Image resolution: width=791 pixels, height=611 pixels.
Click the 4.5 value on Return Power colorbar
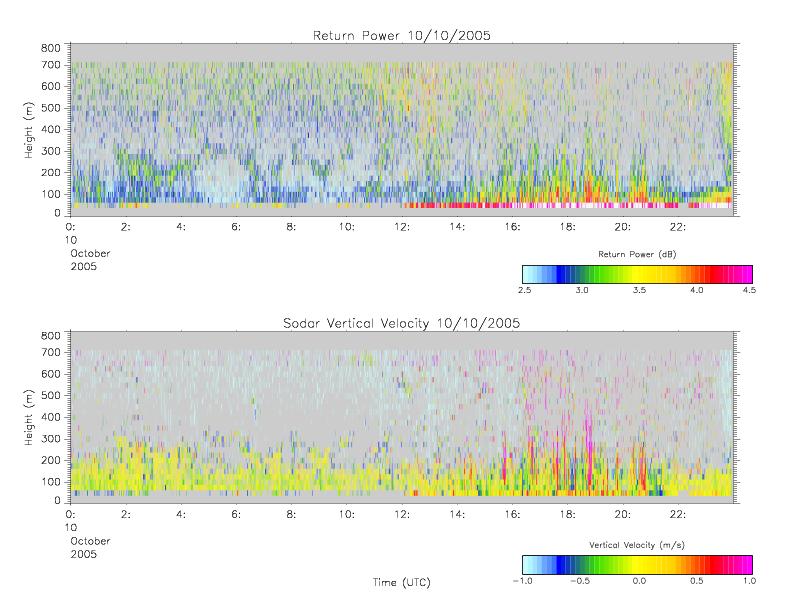[749, 290]
